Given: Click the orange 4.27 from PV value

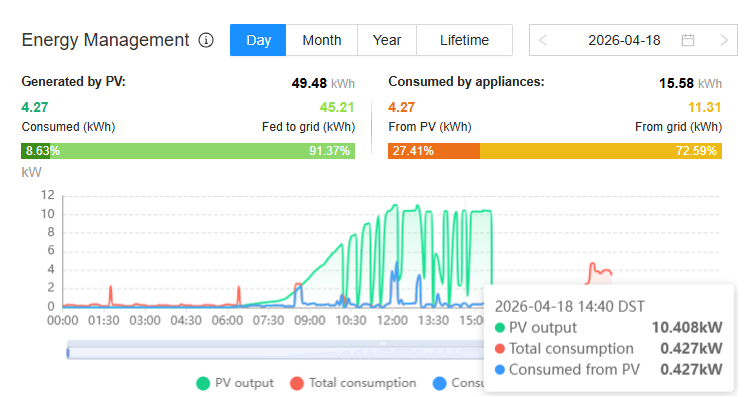Looking at the screenshot, I should [401, 107].
